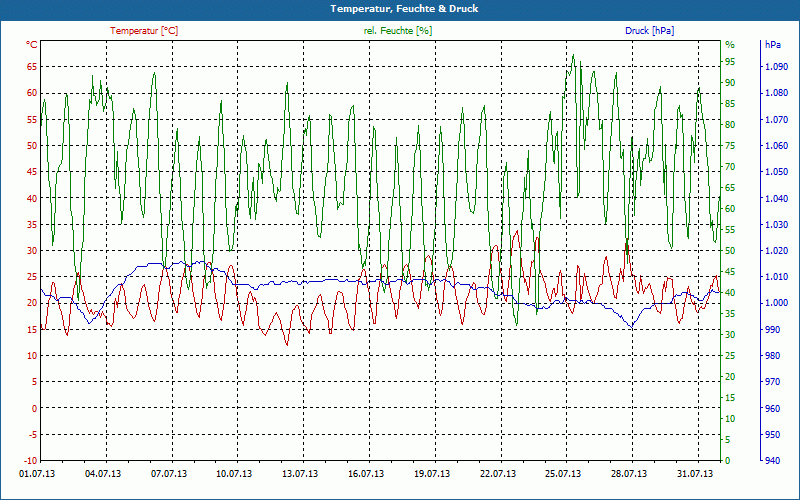Click the date label 28.07.13
The height and width of the screenshot is (500, 800).
pyautogui.click(x=630, y=474)
